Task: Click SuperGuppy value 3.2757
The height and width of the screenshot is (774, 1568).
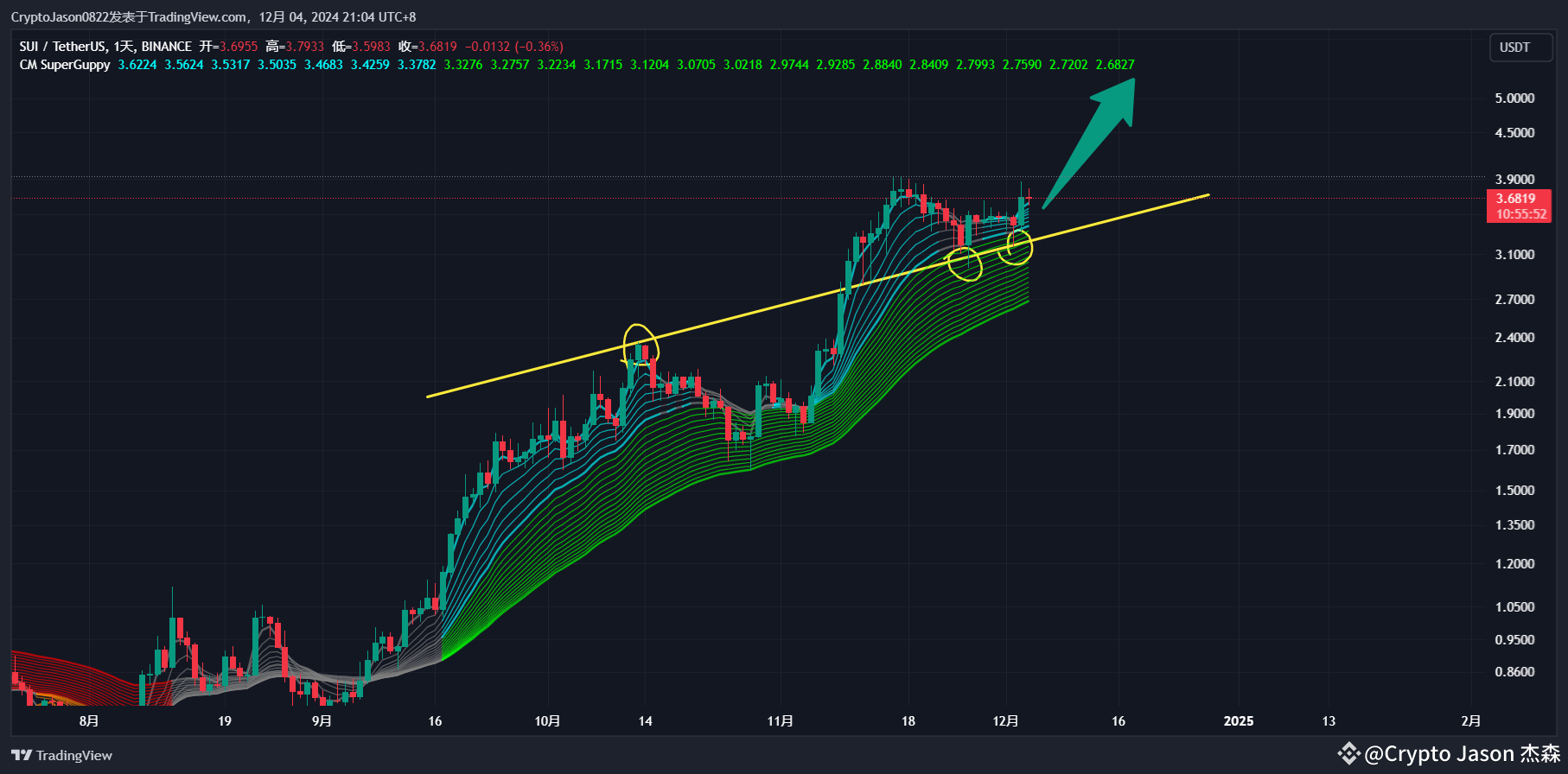Action: (x=510, y=65)
